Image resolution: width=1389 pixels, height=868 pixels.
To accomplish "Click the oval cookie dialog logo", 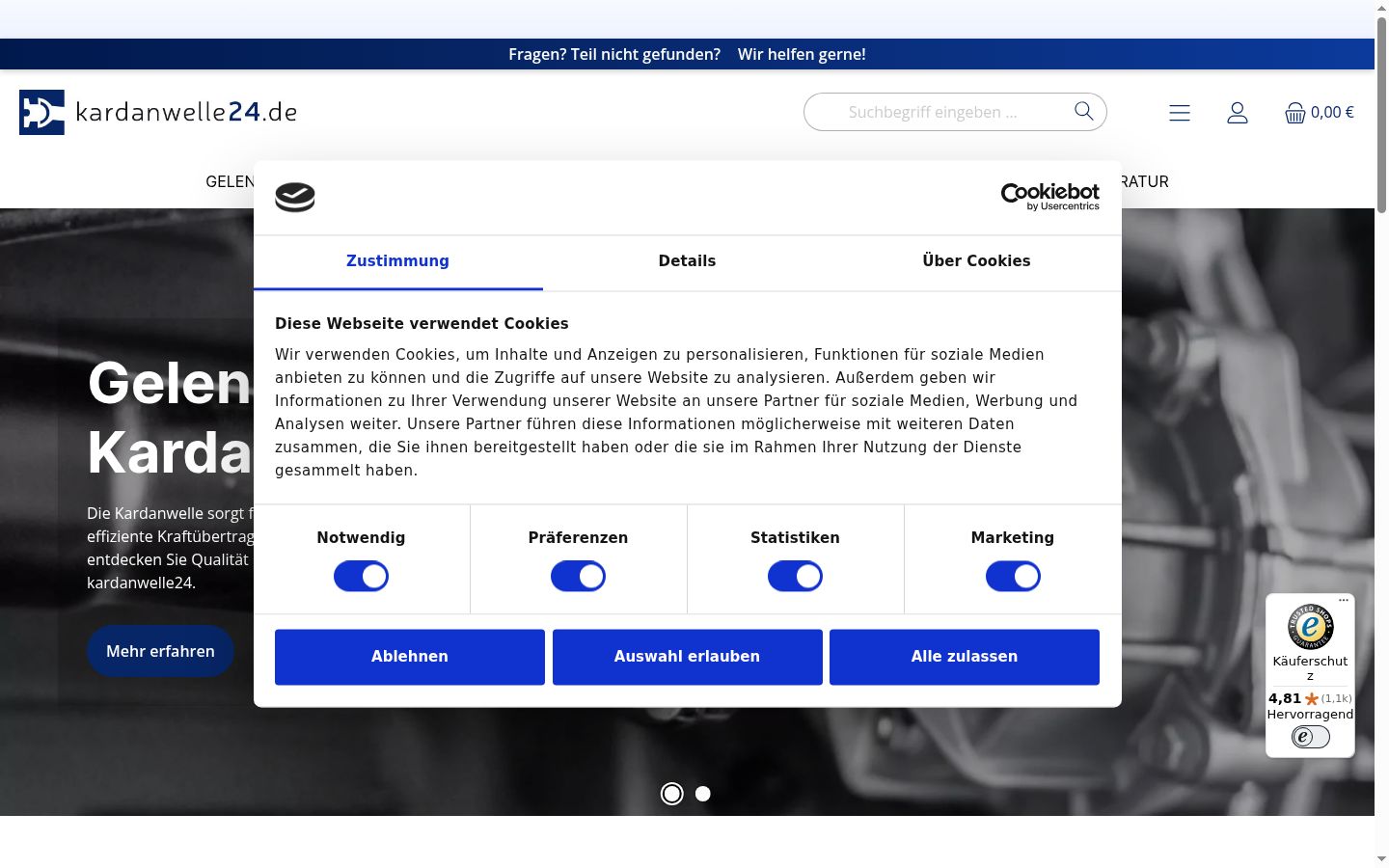I will click(x=295, y=197).
